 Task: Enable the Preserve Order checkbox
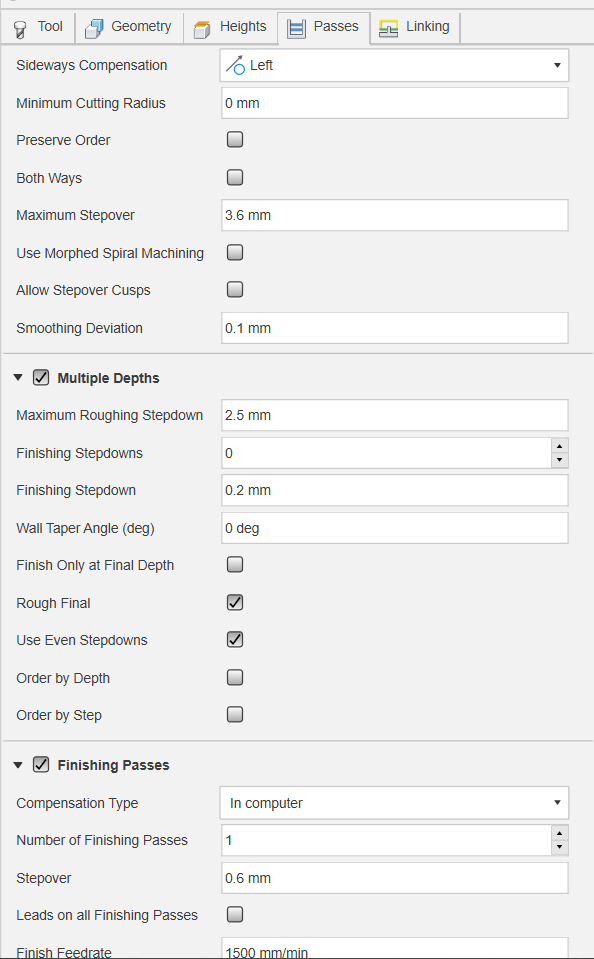coord(235,139)
